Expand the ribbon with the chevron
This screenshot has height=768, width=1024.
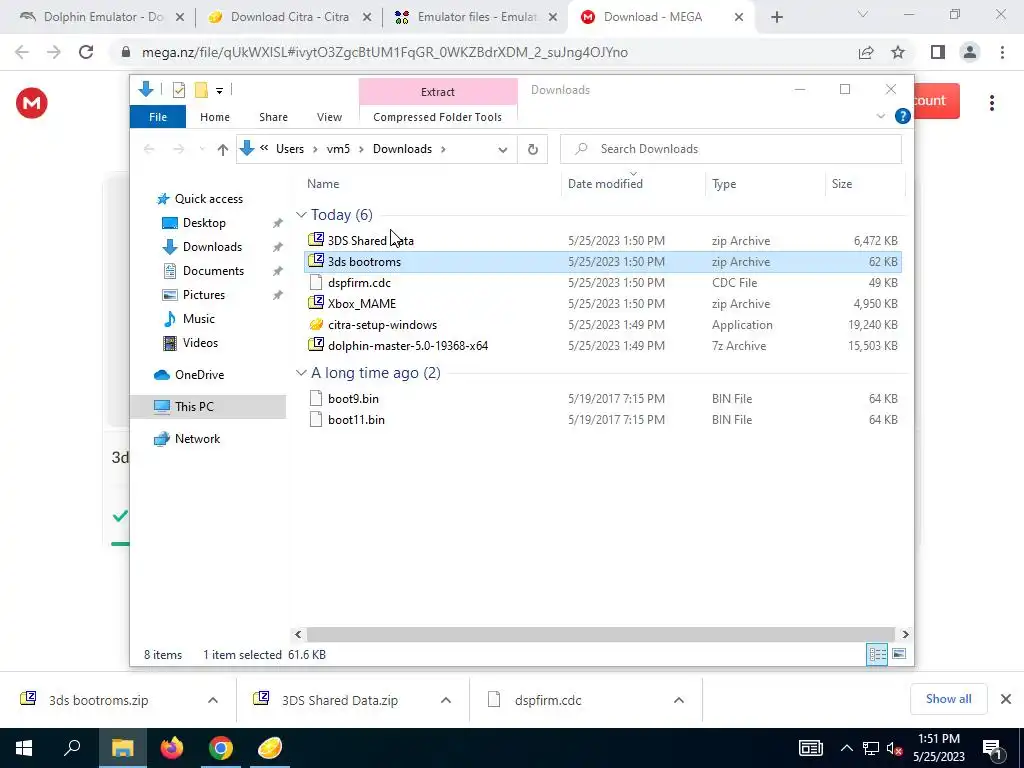tap(880, 116)
